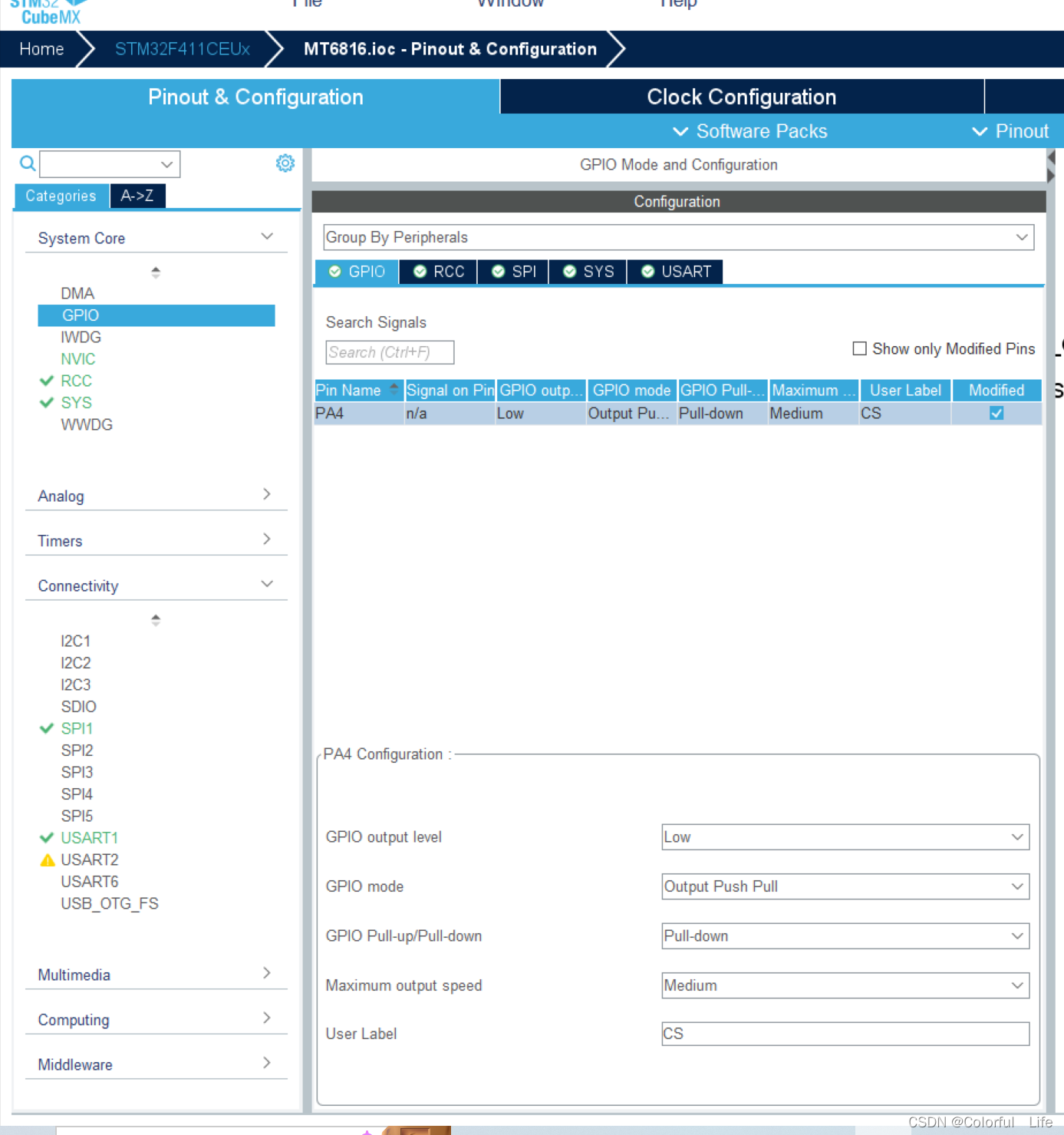Click the GPIO mode column header
Viewport: 1064px width, 1135px height.
(x=631, y=390)
